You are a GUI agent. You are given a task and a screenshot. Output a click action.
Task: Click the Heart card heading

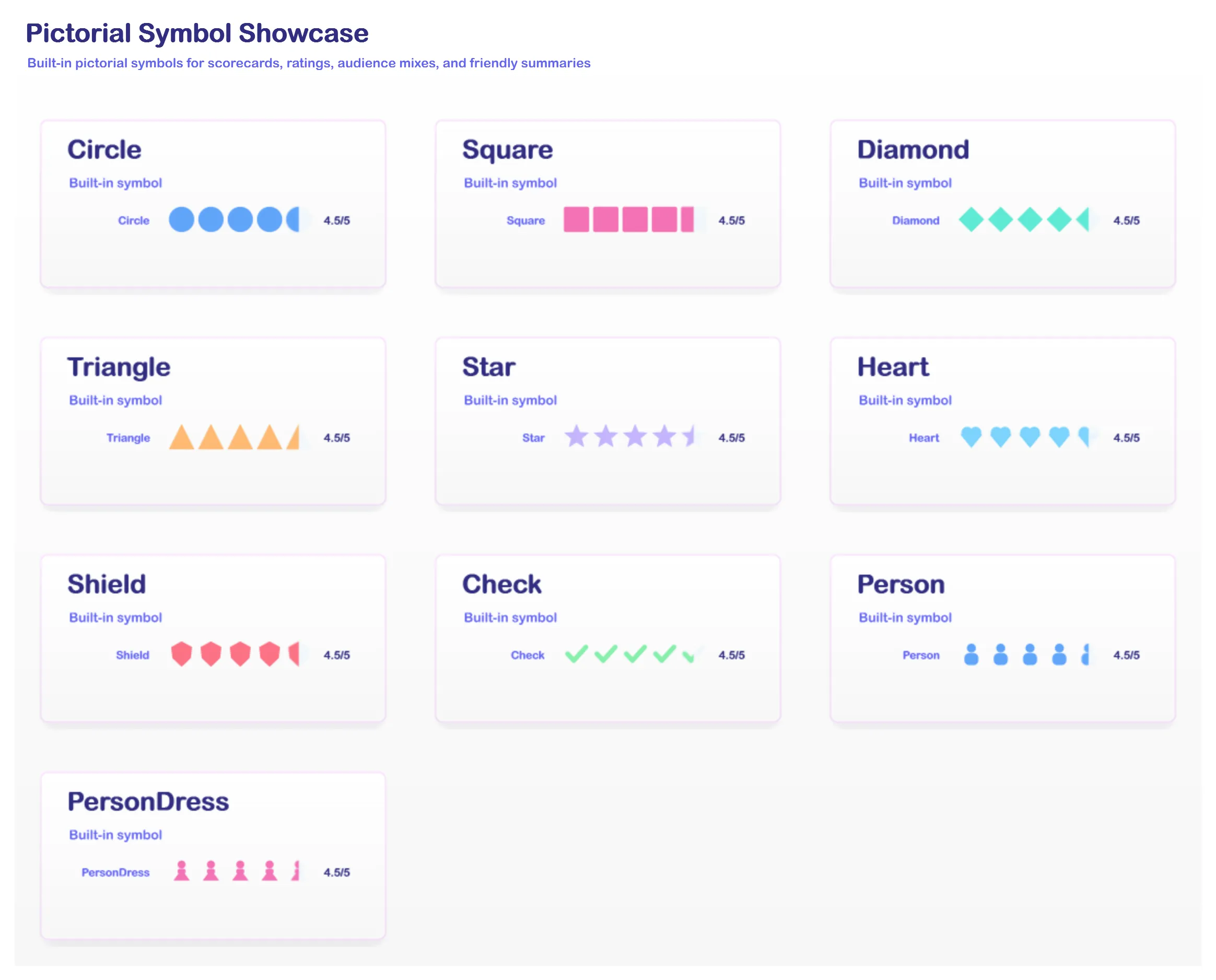pyautogui.click(x=893, y=367)
